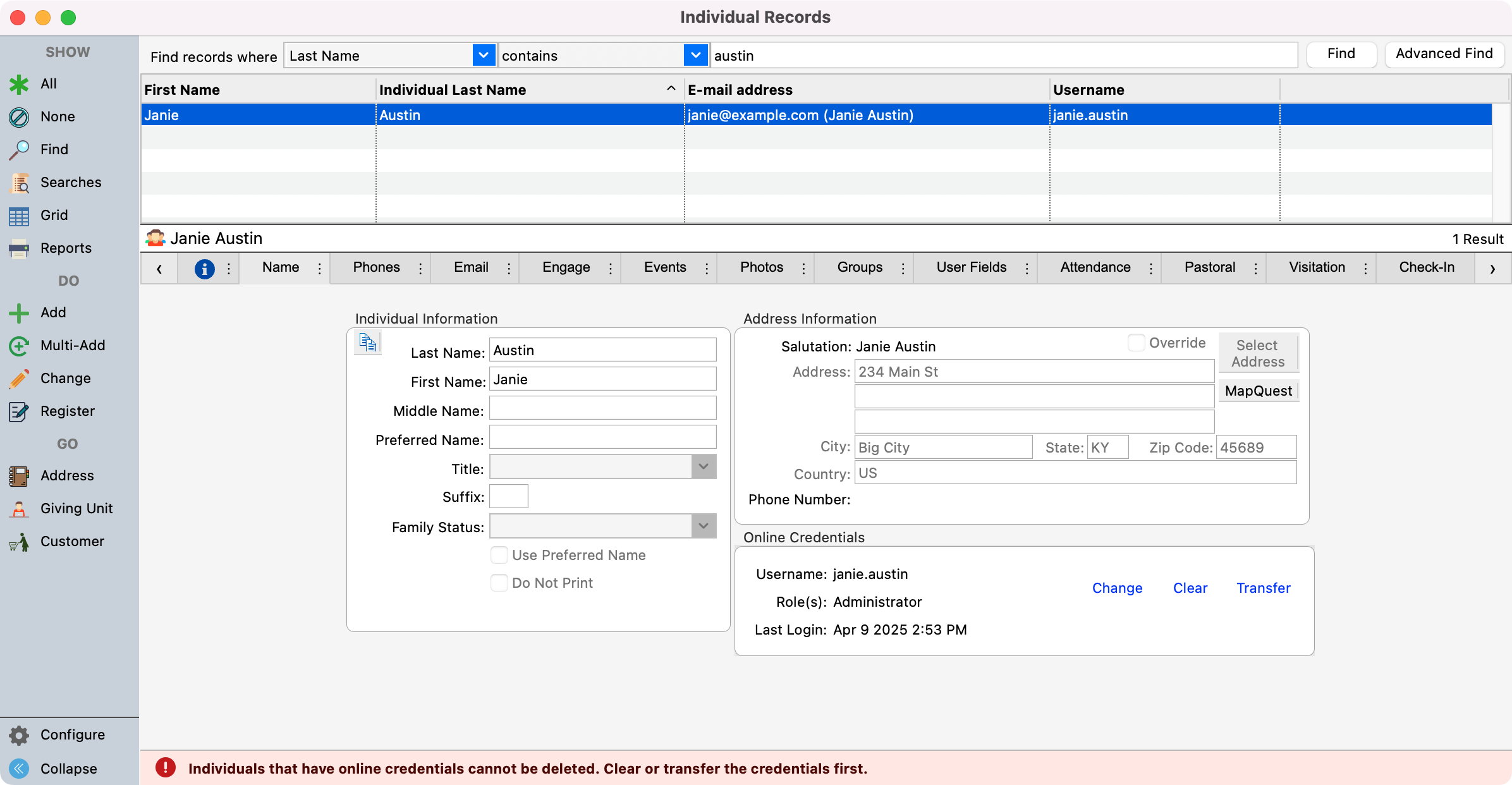Open the Reports printer icon
1512x785 pixels.
19,248
